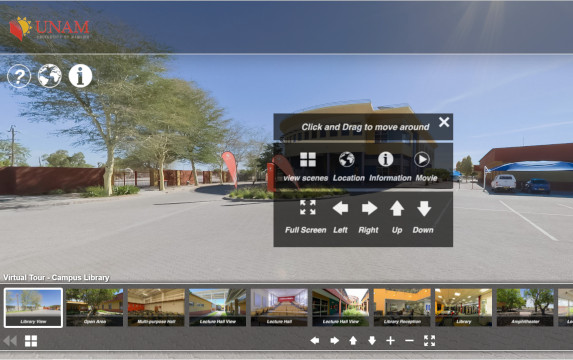Open the help question mark icon

point(19,76)
